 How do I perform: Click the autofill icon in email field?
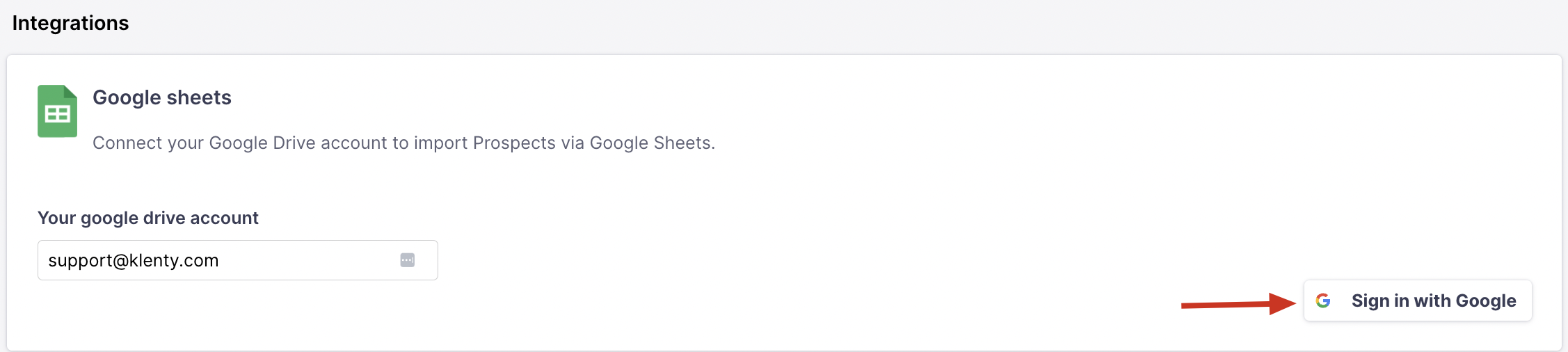click(408, 260)
